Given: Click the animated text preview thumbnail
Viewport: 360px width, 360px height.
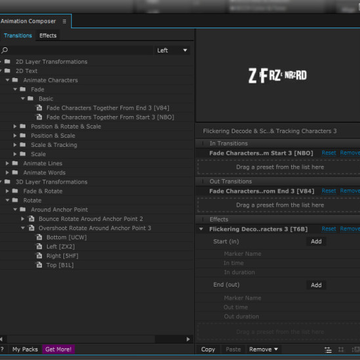Looking at the screenshot, I should [278, 75].
